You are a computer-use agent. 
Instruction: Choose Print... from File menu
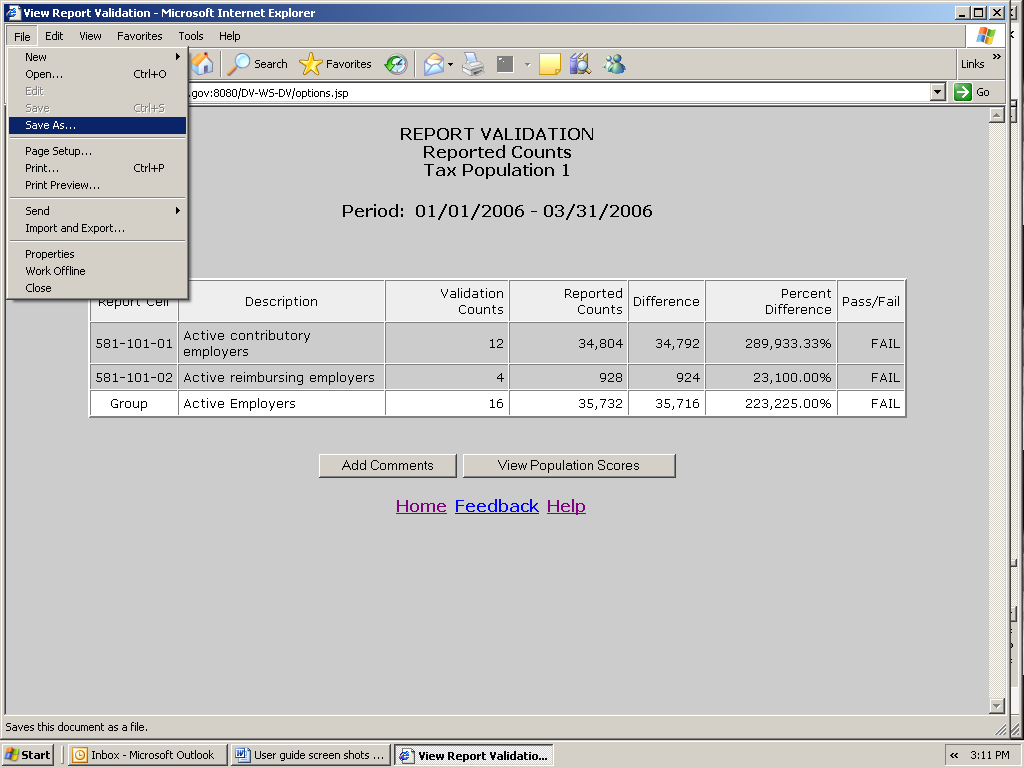[x=97, y=168]
